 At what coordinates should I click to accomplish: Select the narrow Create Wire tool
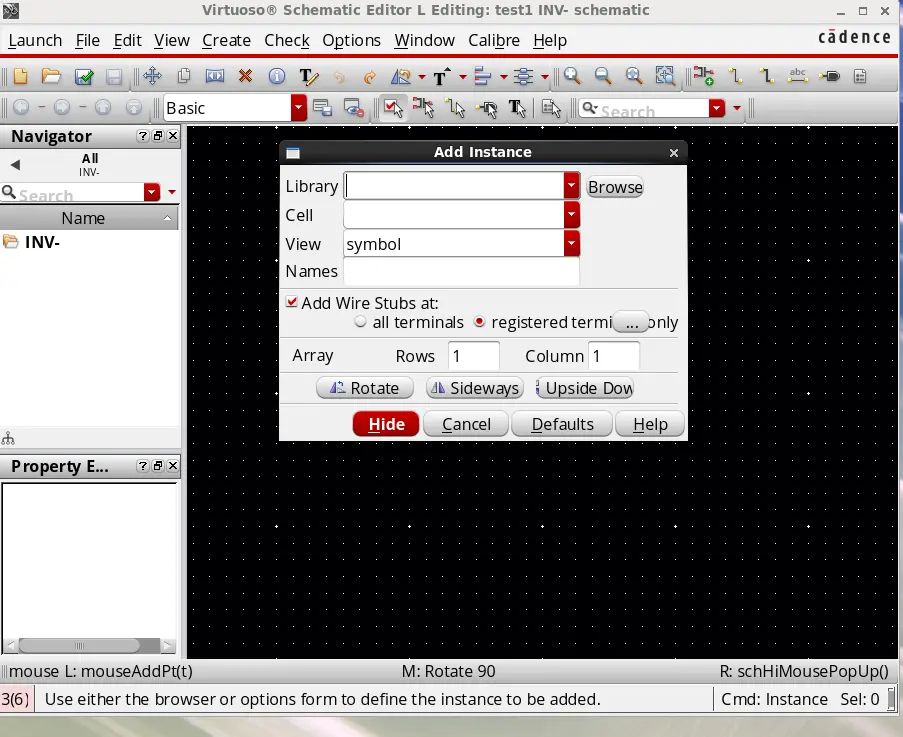pos(735,76)
